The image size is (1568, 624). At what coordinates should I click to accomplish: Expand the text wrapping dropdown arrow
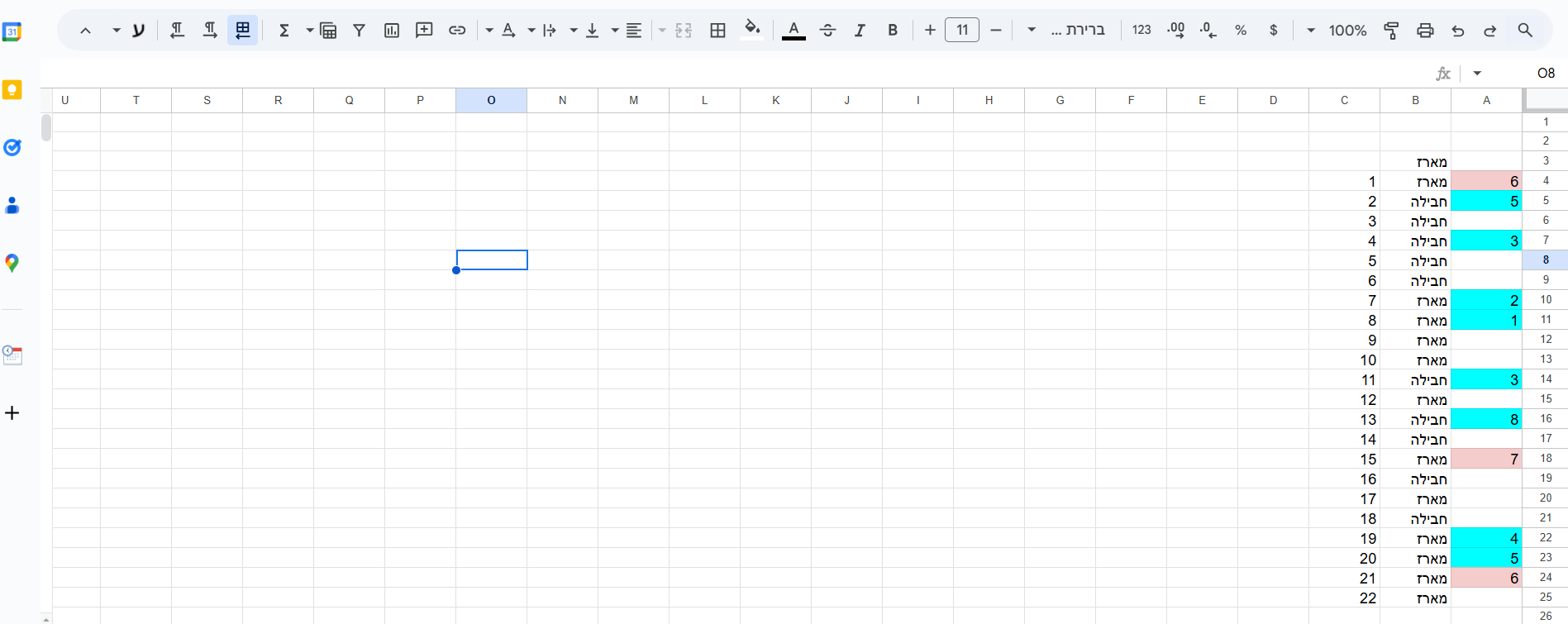(531, 31)
